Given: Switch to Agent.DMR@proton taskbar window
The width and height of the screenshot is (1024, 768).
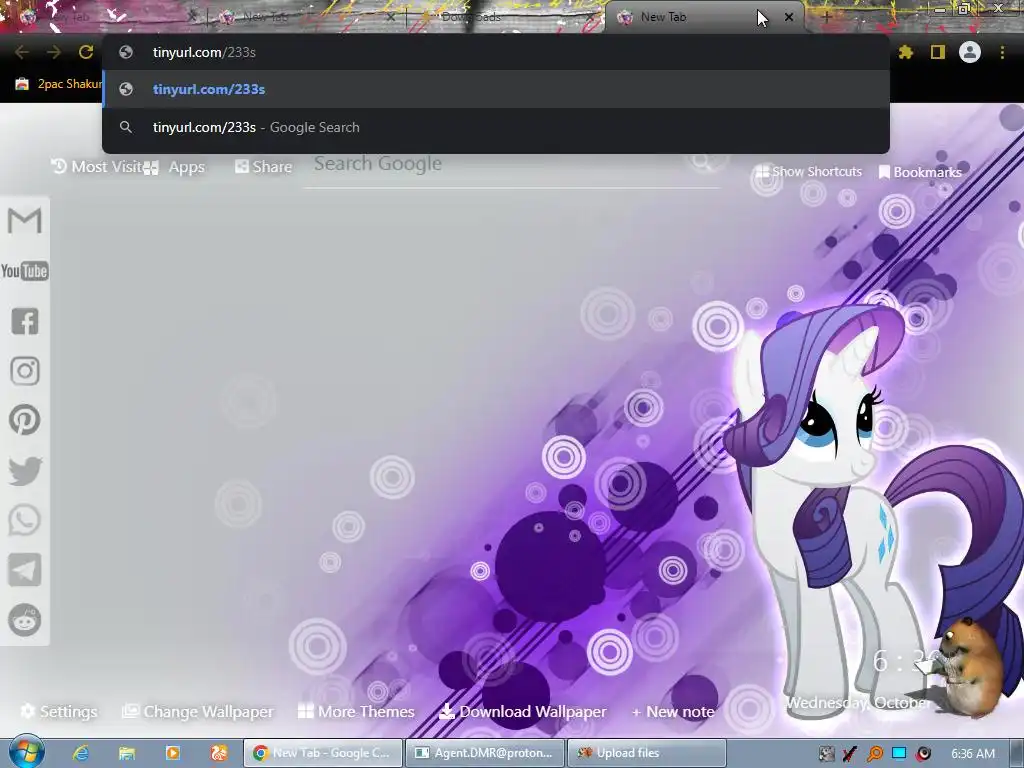Looking at the screenshot, I should pyautogui.click(x=485, y=753).
